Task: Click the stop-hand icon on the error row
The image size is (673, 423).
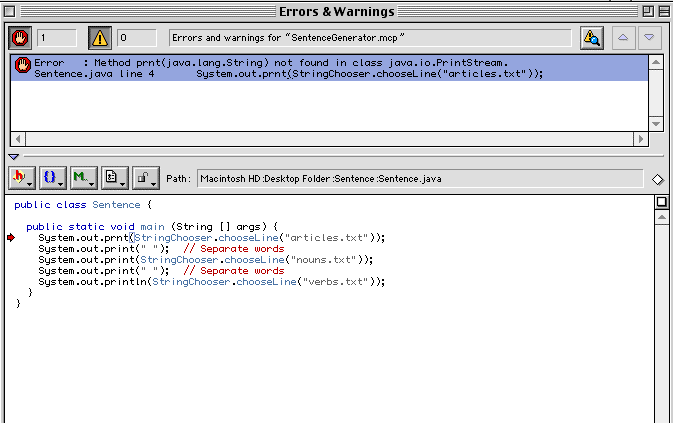Action: point(23,65)
